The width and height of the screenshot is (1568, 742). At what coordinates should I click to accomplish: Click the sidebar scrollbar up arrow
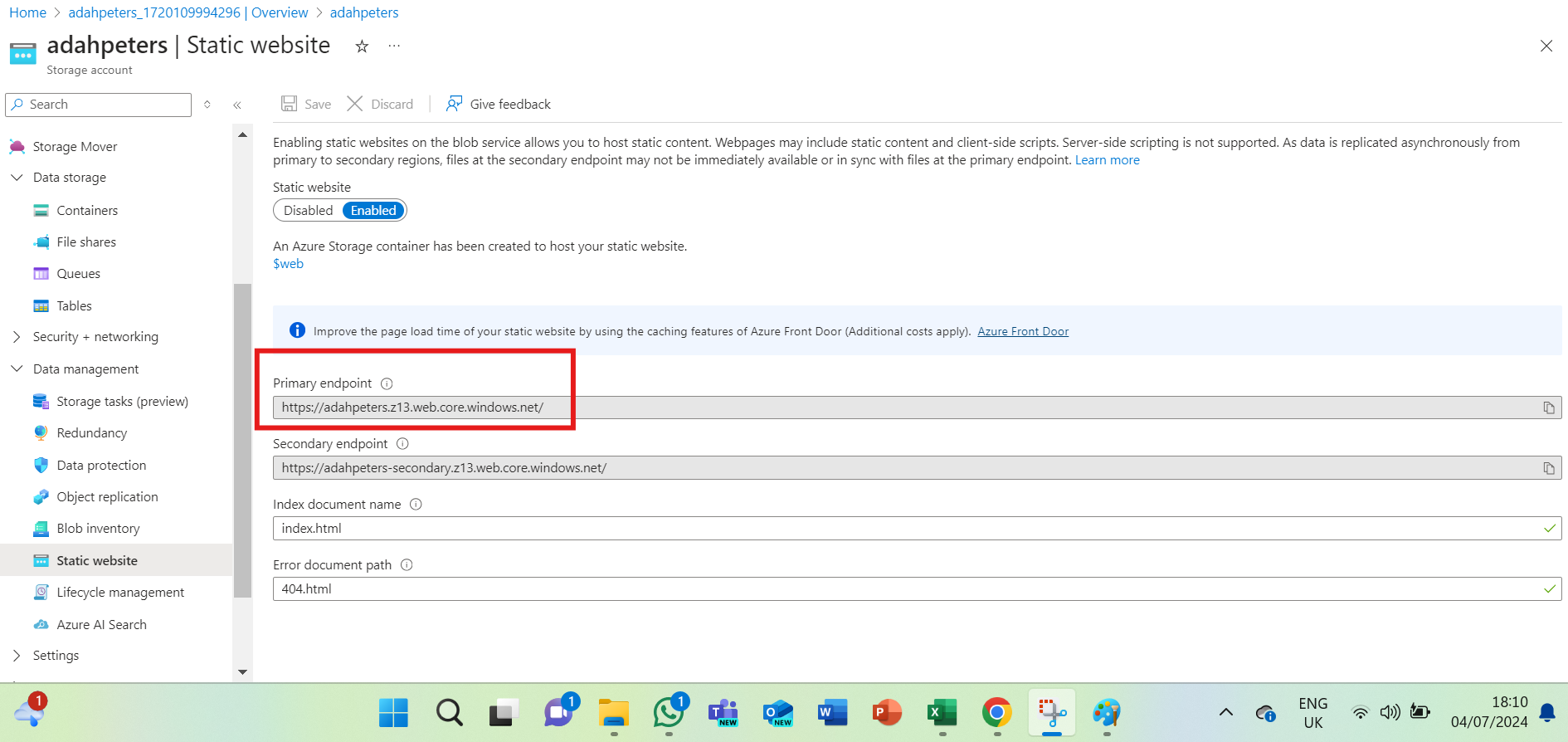coord(242,134)
